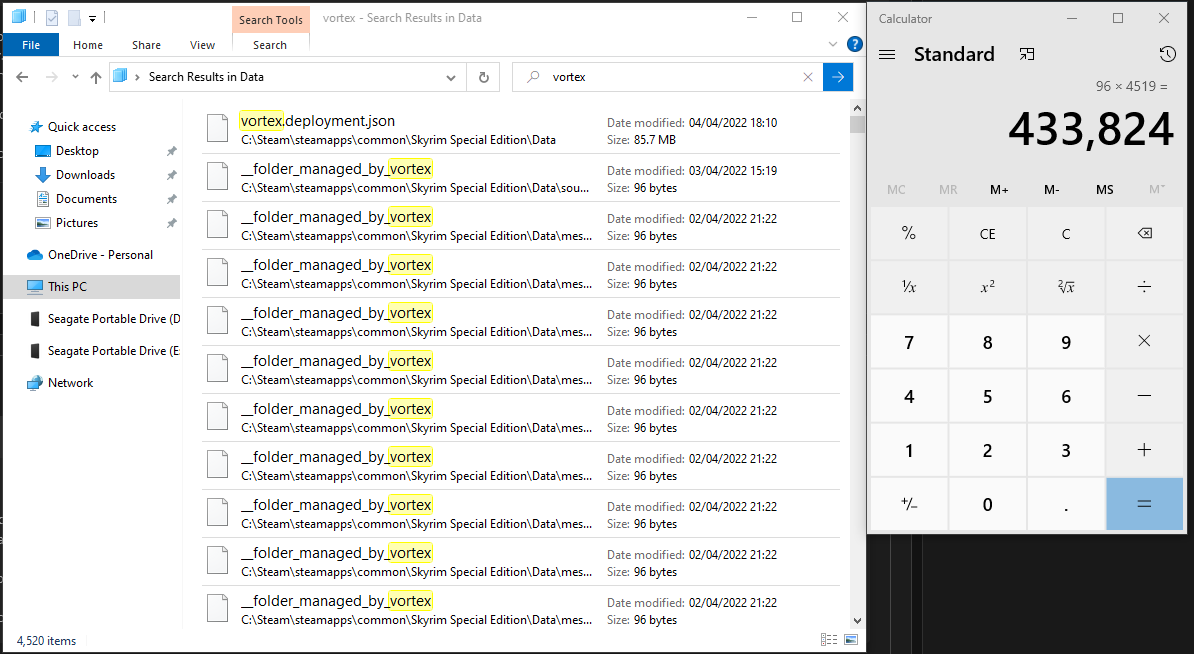Clear the vortex search box
Viewport: 1194px width, 654px height.
[808, 77]
